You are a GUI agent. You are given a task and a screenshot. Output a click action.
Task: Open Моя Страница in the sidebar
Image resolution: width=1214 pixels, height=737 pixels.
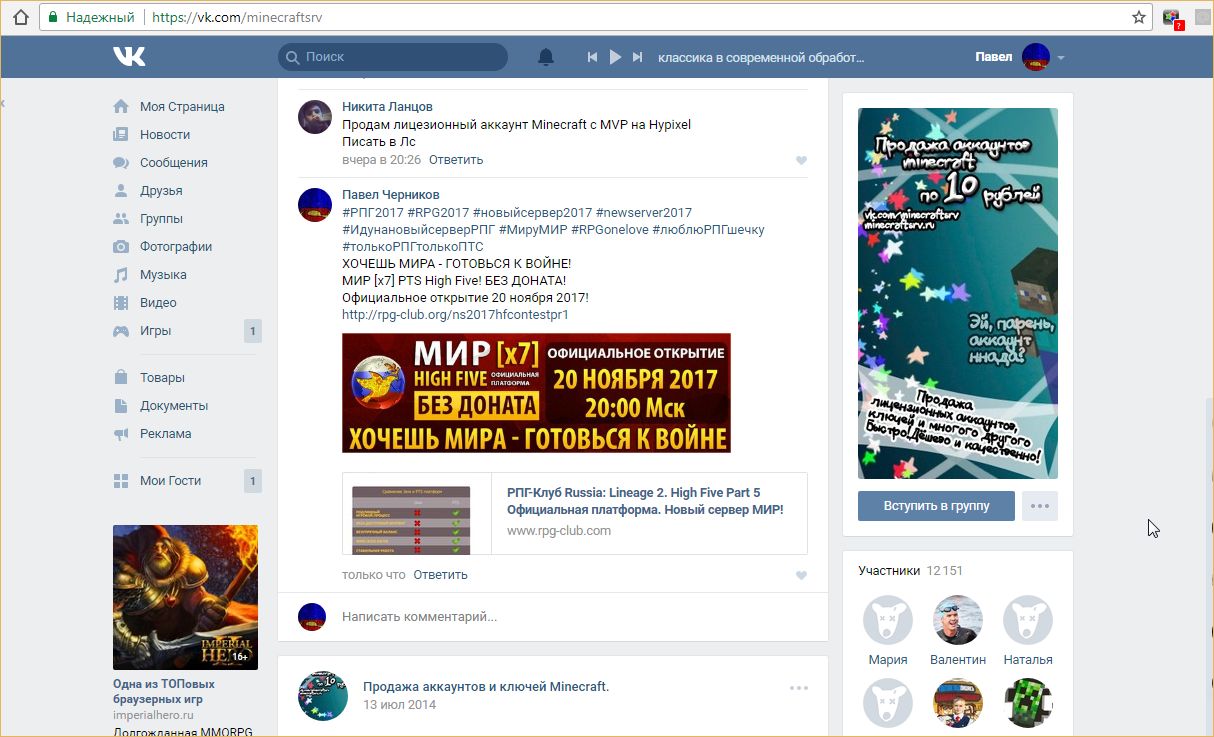[x=182, y=106]
